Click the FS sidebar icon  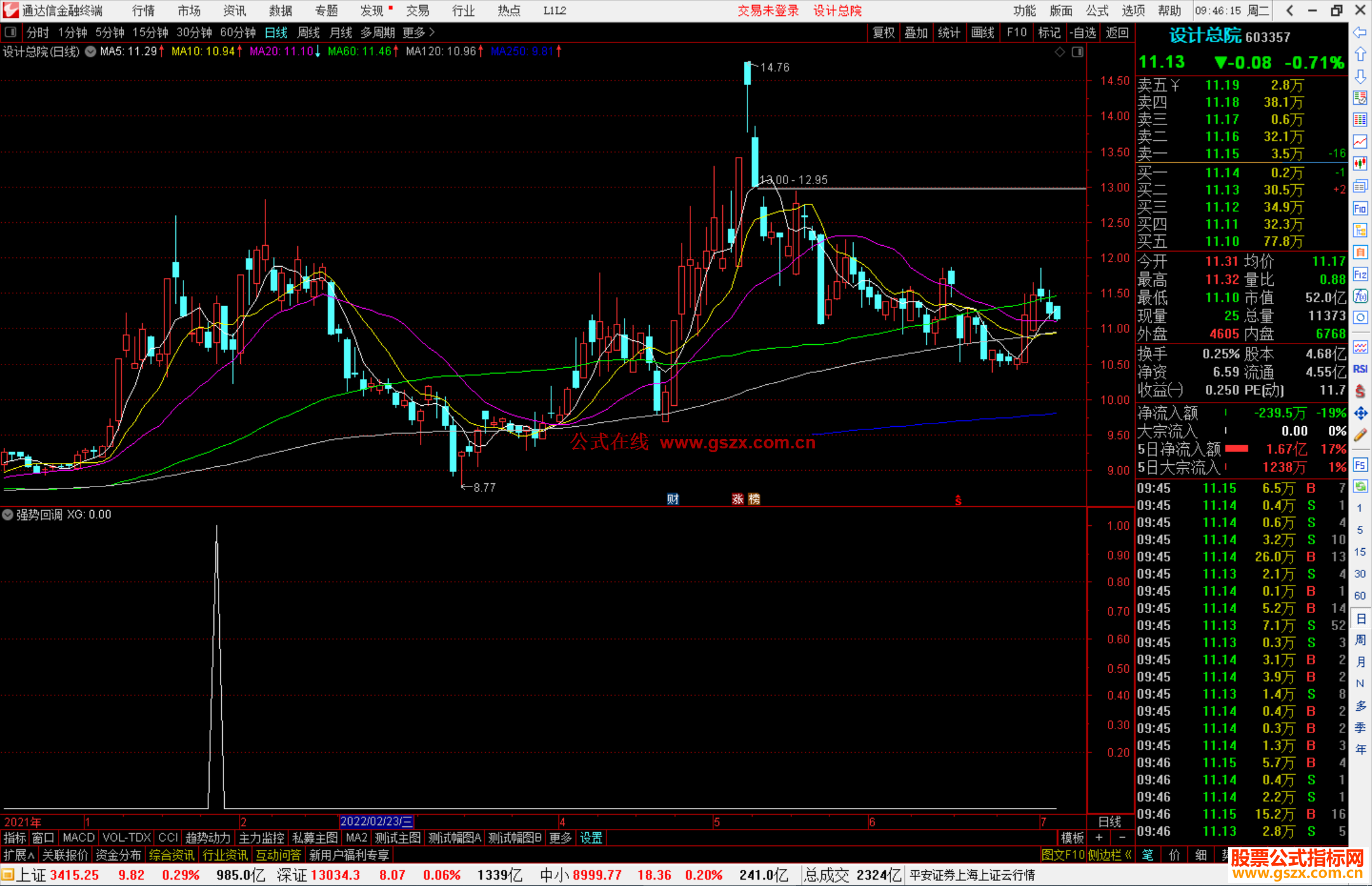[x=1360, y=465]
